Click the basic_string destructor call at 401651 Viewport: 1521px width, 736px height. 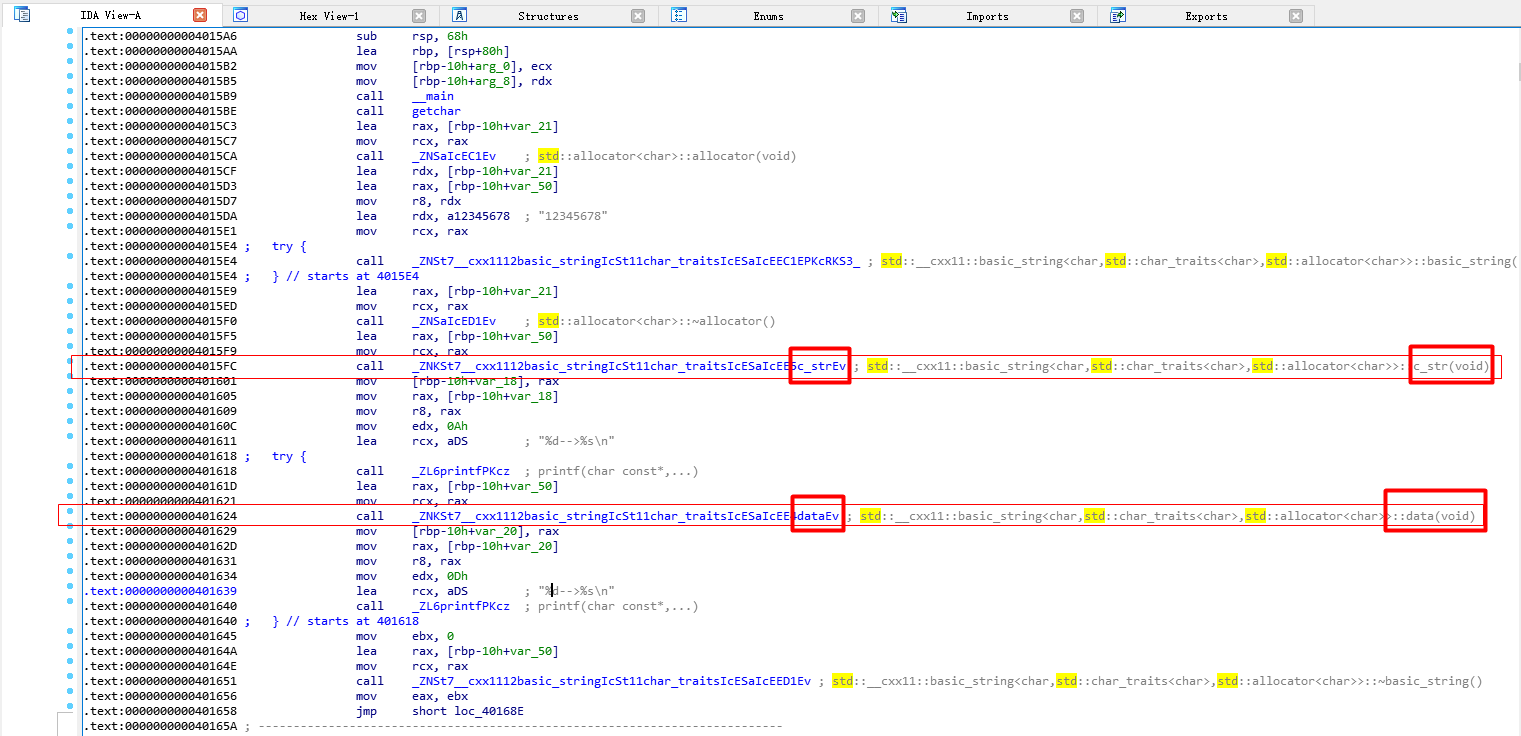611,681
